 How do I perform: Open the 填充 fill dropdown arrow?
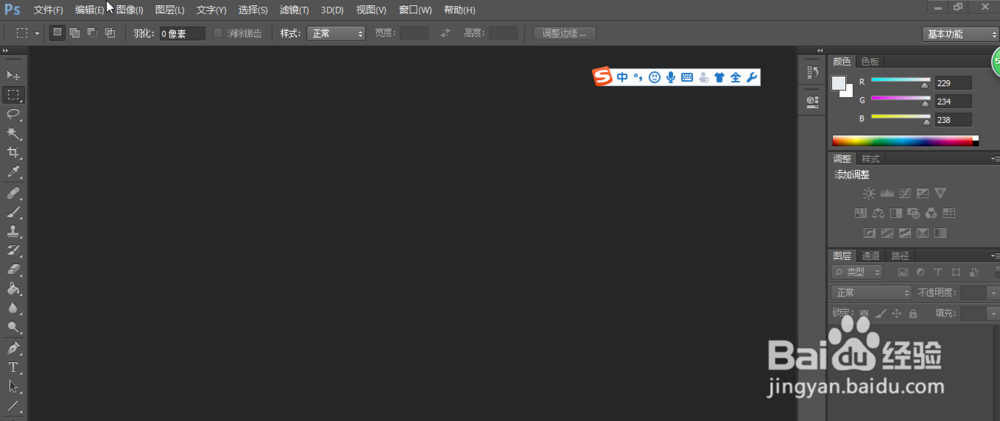click(x=993, y=313)
